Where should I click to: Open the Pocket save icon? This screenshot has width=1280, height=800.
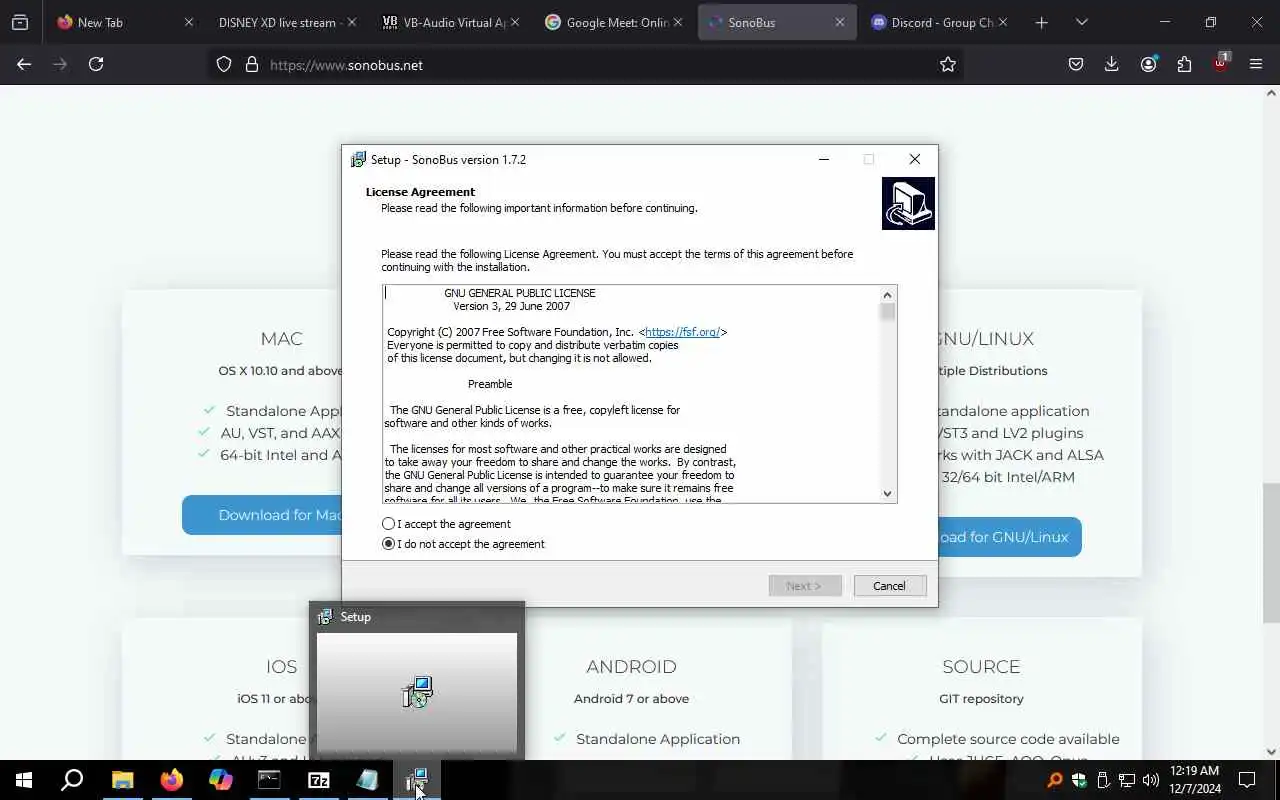click(1076, 64)
